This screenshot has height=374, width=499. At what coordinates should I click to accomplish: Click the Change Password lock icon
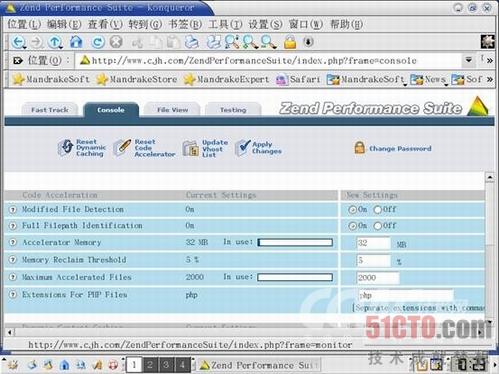click(359, 148)
